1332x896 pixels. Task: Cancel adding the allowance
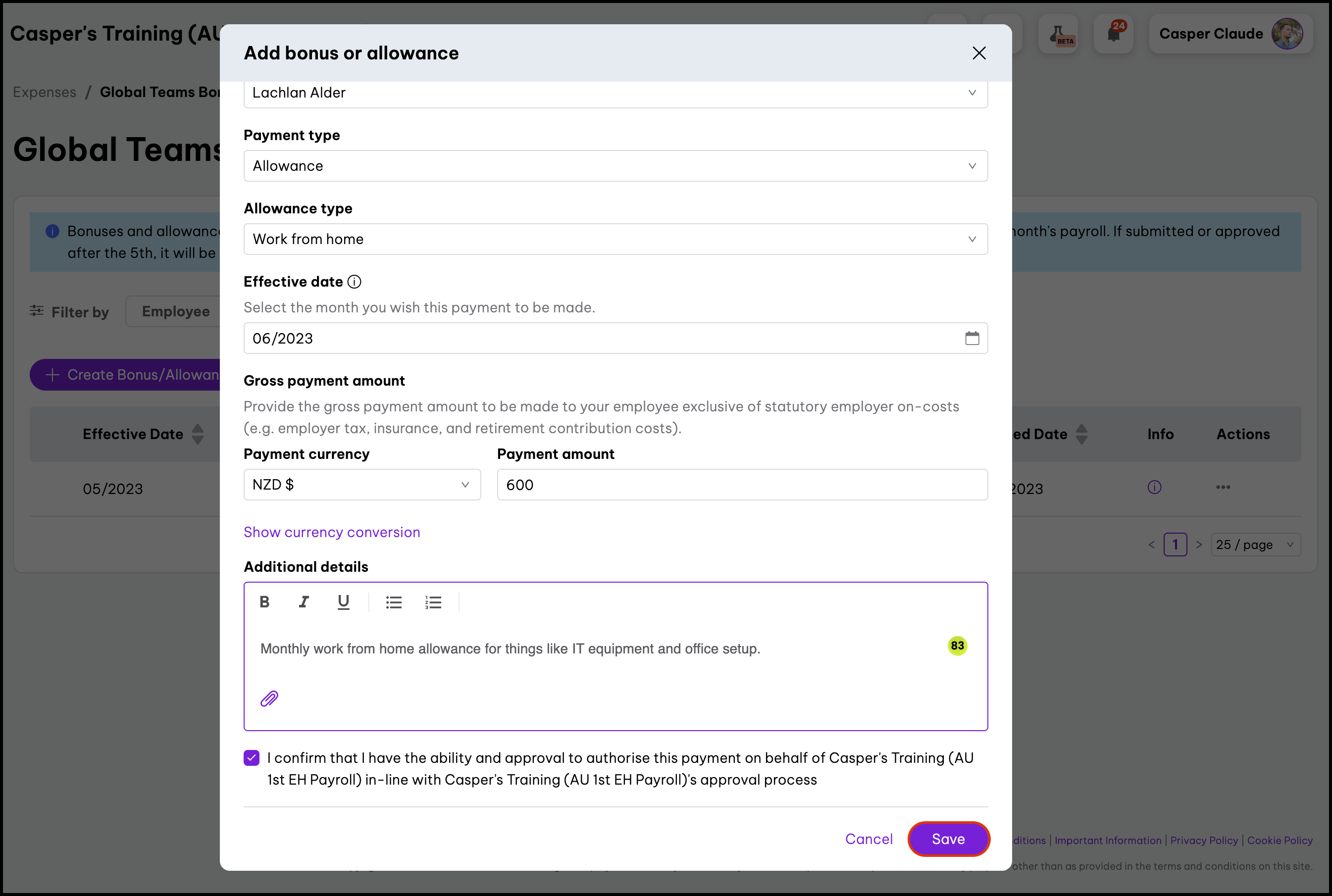click(869, 839)
